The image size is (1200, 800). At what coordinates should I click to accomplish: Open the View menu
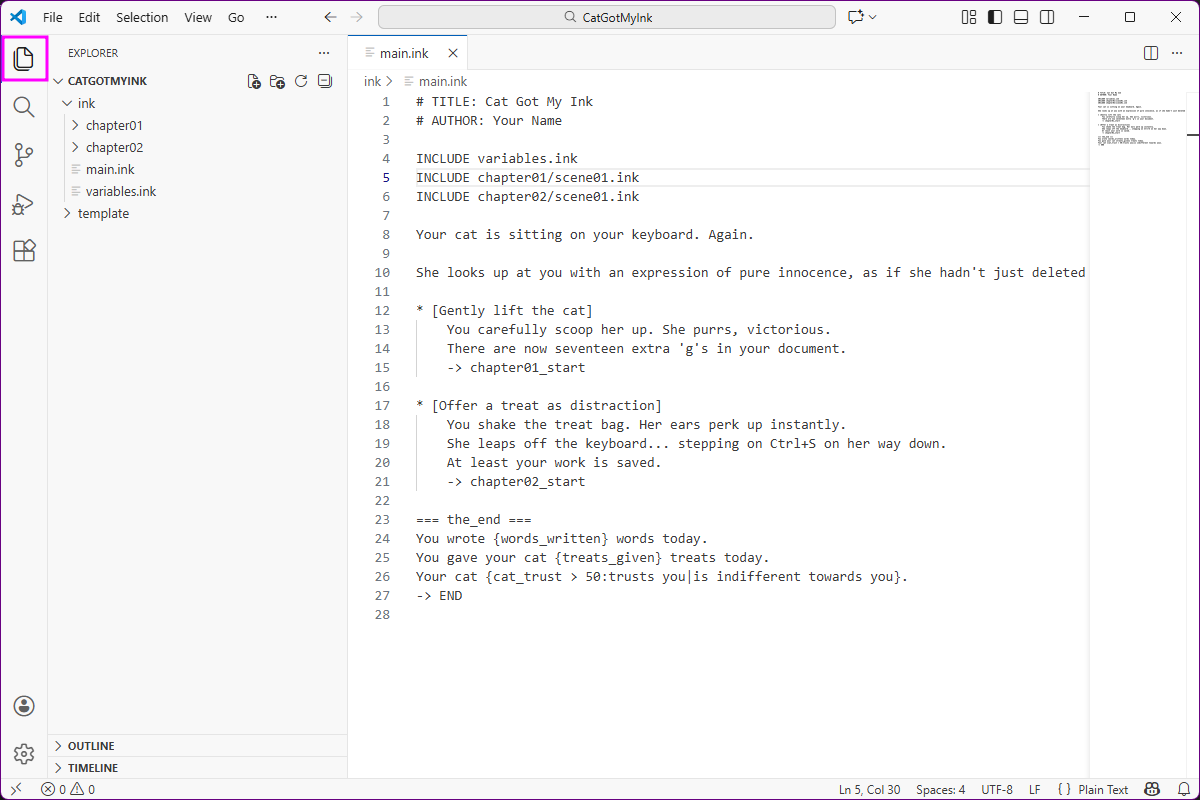point(197,17)
